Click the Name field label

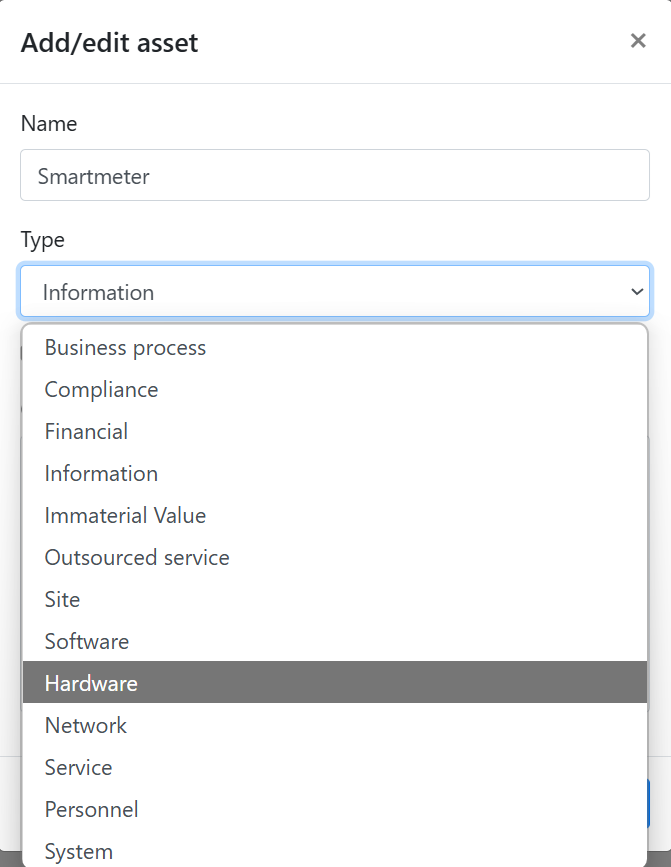(x=49, y=124)
